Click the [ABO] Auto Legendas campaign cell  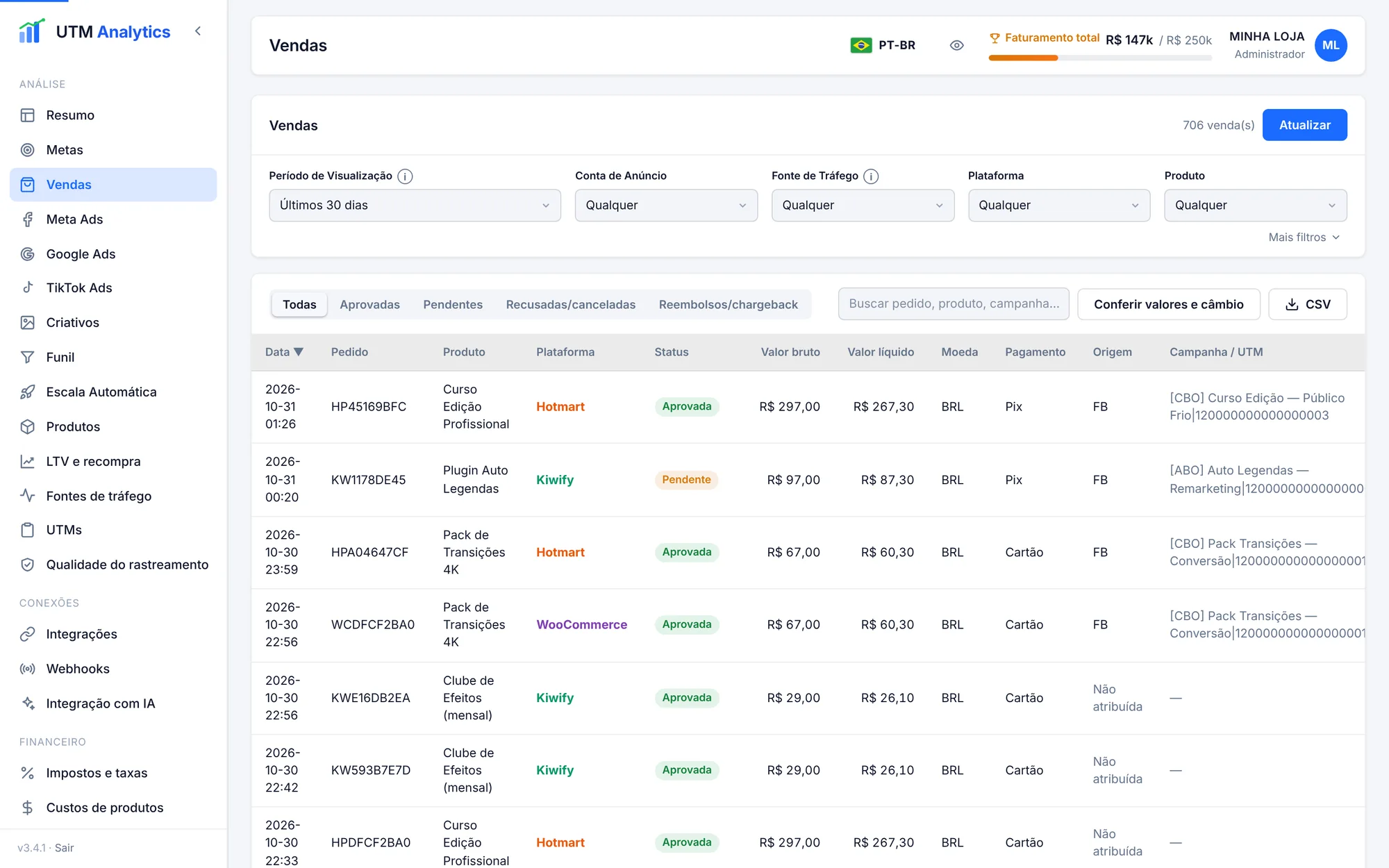[1266, 480]
